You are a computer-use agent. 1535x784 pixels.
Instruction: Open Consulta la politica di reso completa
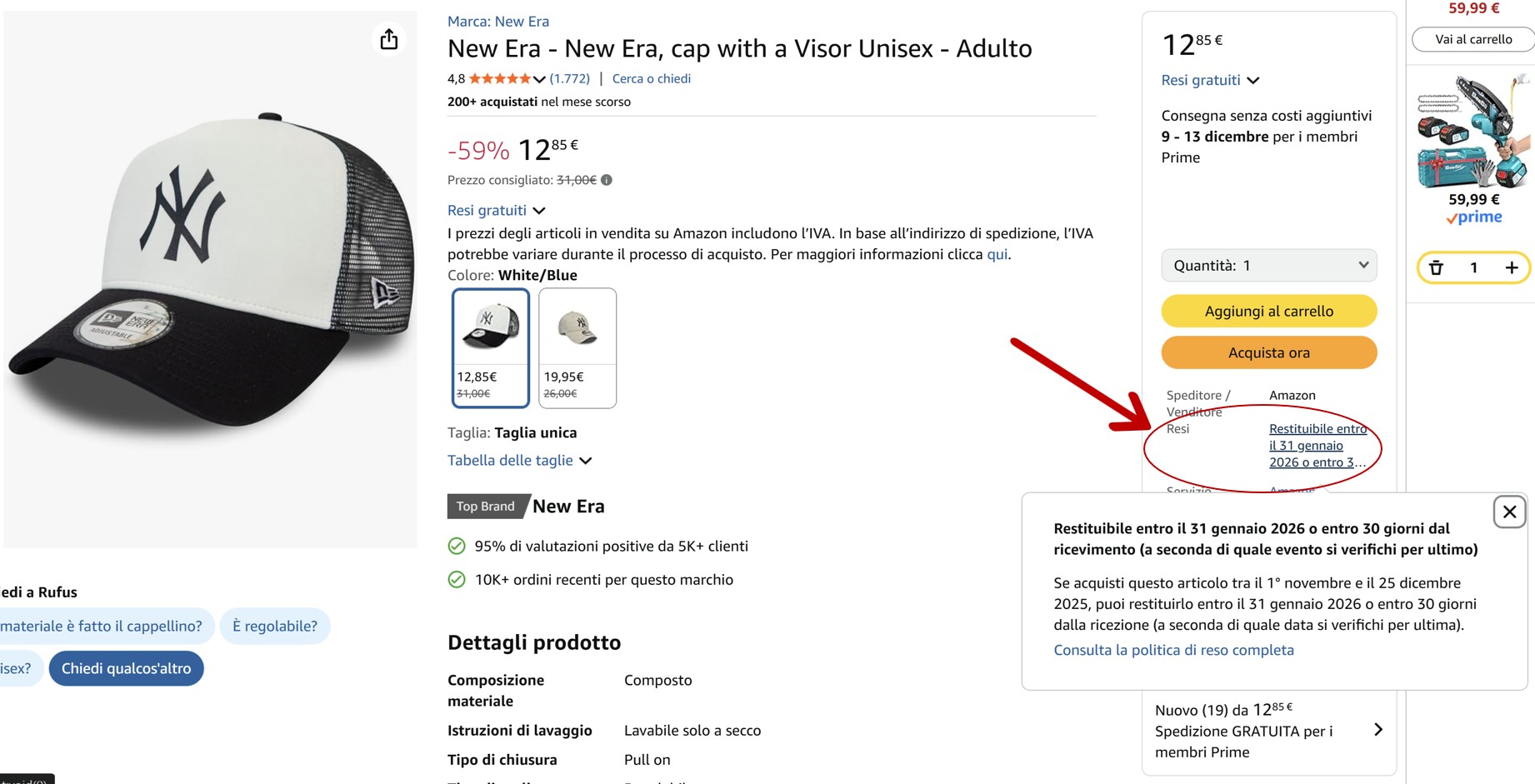[1173, 650]
